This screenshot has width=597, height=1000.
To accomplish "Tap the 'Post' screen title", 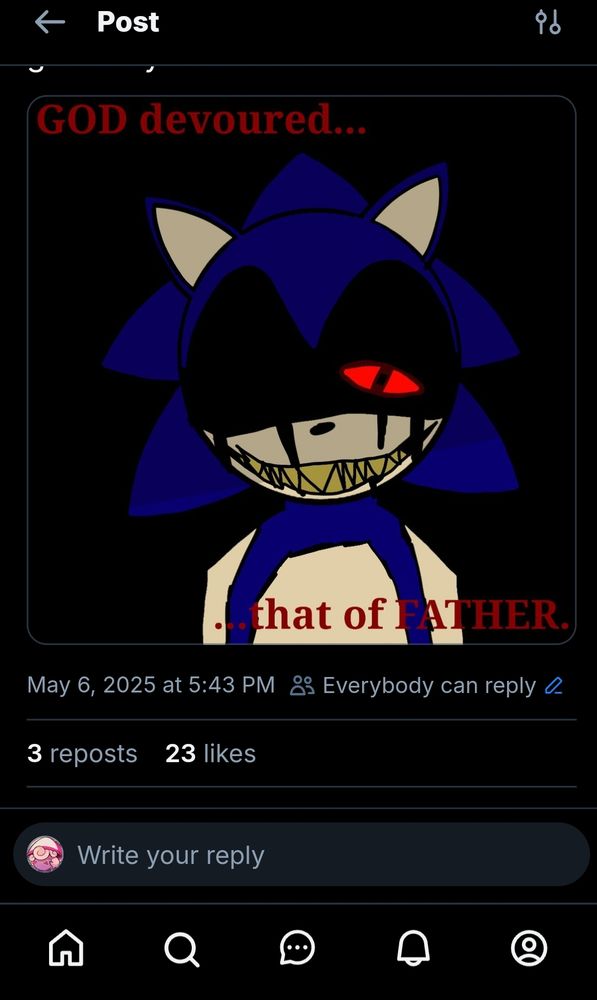I will coord(128,22).
